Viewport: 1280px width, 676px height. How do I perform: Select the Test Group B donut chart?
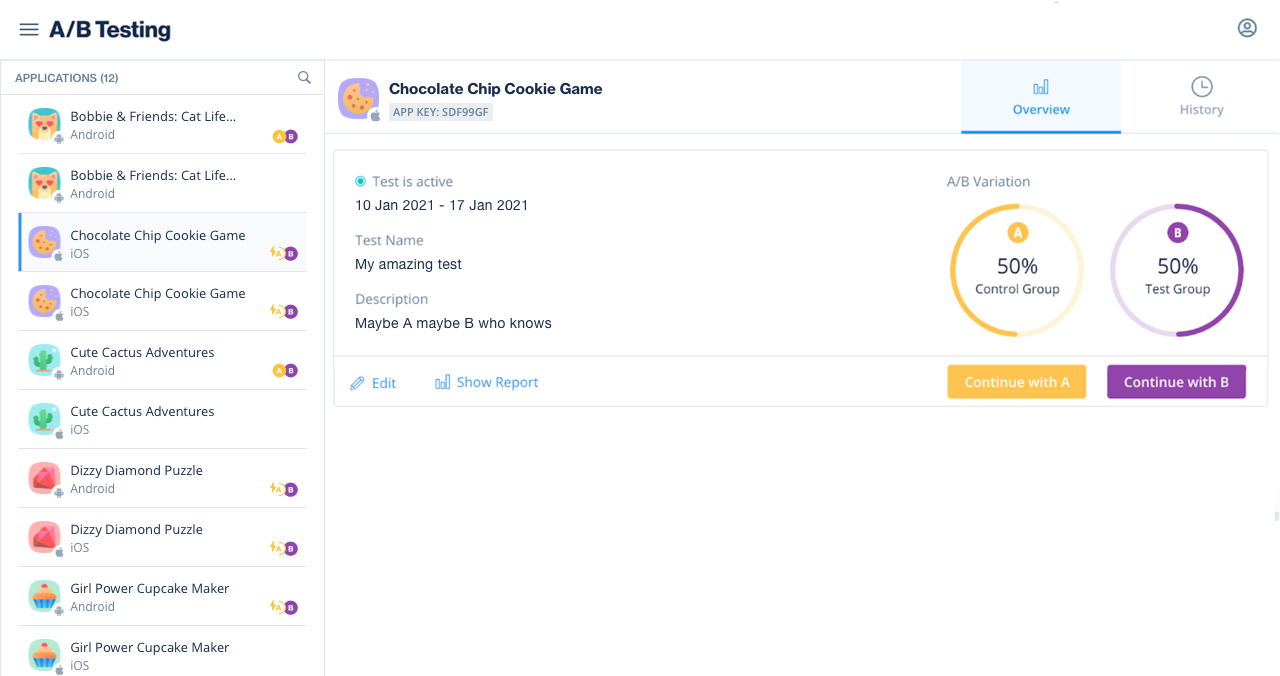pyautogui.click(x=1177, y=271)
